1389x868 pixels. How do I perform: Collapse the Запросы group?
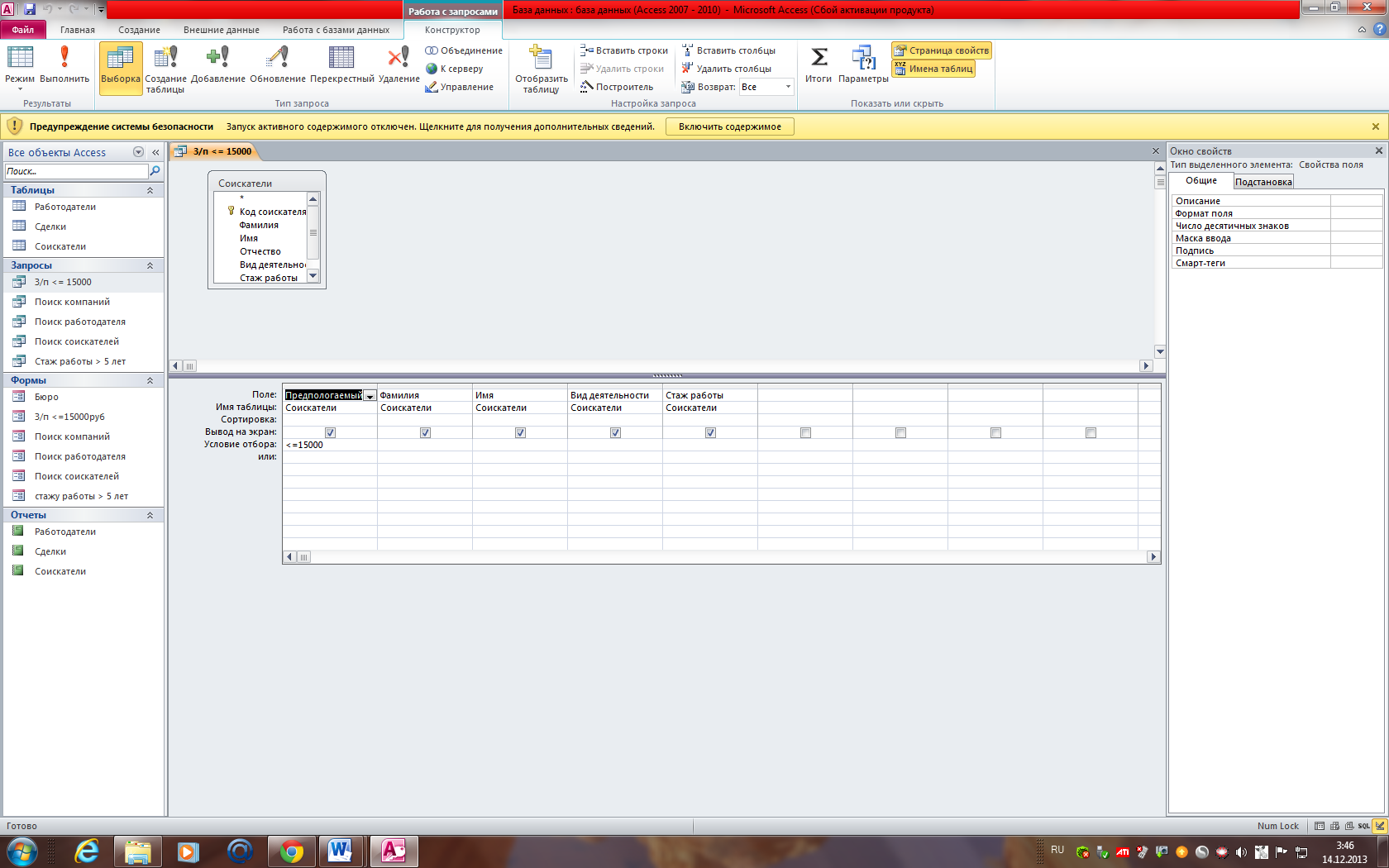(150, 265)
